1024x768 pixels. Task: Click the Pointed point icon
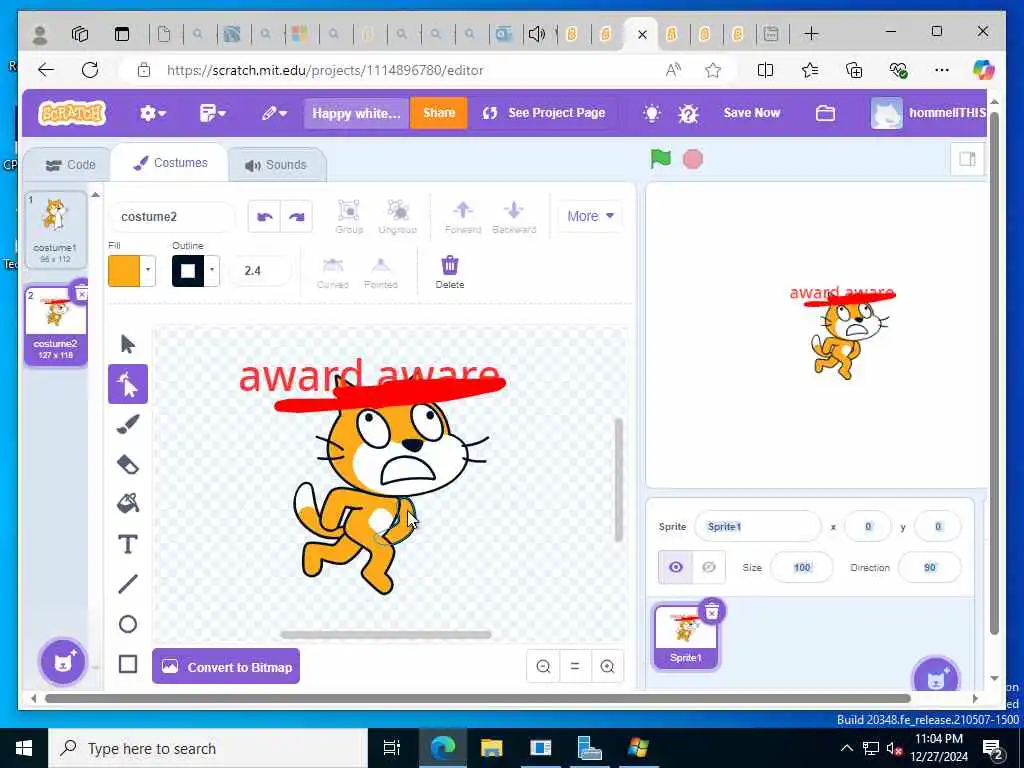[x=381, y=272]
